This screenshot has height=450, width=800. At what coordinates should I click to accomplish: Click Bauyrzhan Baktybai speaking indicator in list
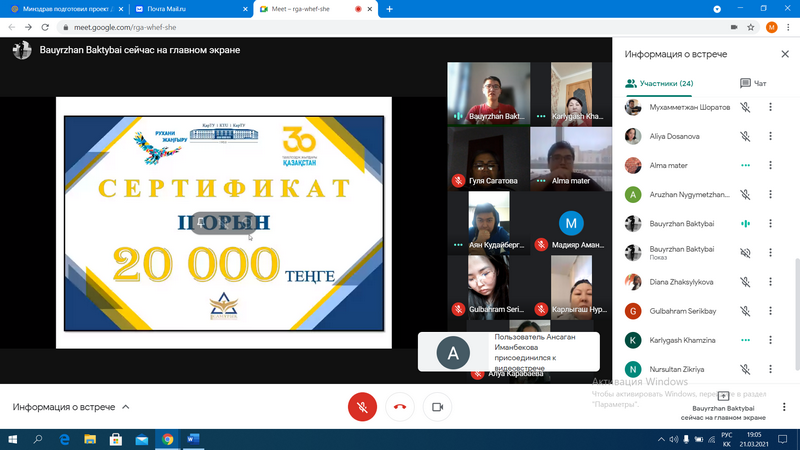pos(745,223)
